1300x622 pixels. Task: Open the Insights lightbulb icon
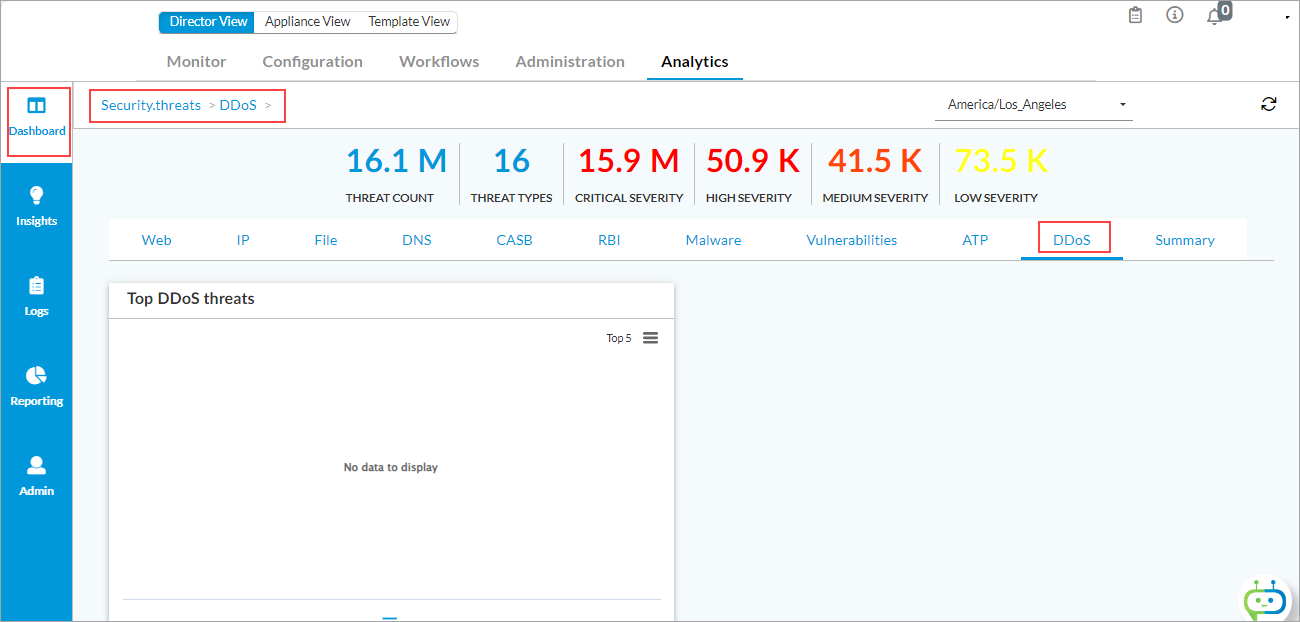37,195
